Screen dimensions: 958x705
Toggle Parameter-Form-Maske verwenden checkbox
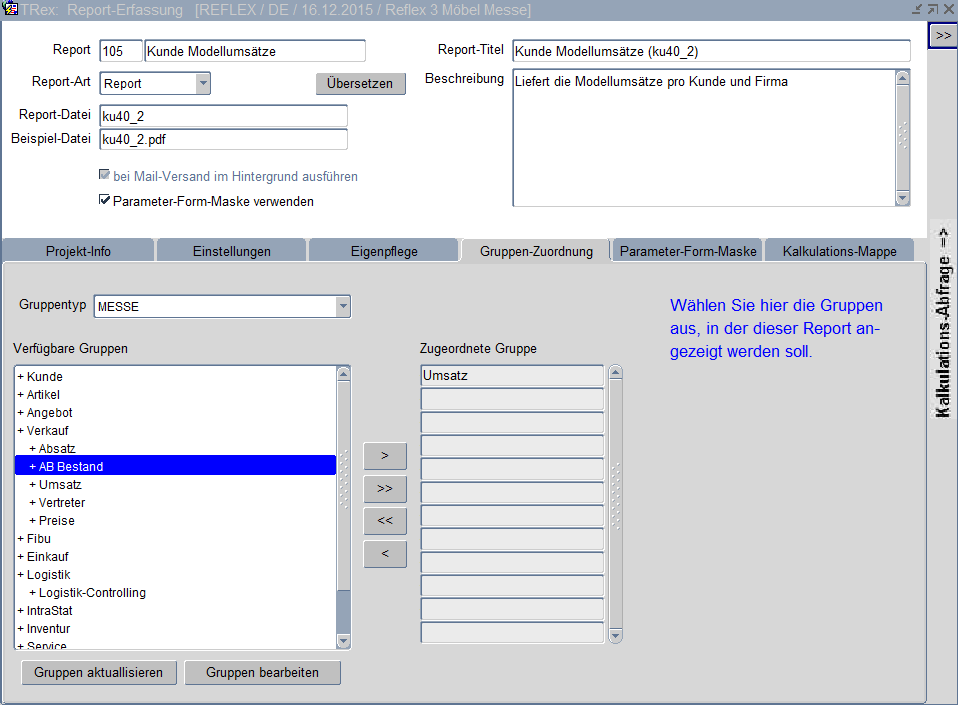point(104,201)
